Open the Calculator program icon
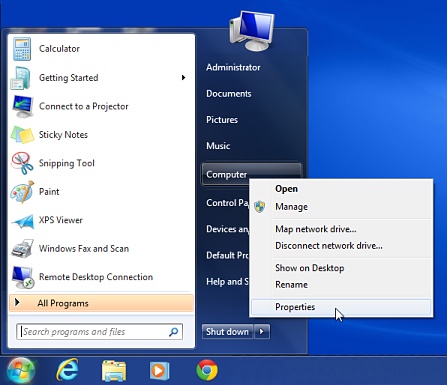This screenshot has width=447, height=385. point(22,49)
